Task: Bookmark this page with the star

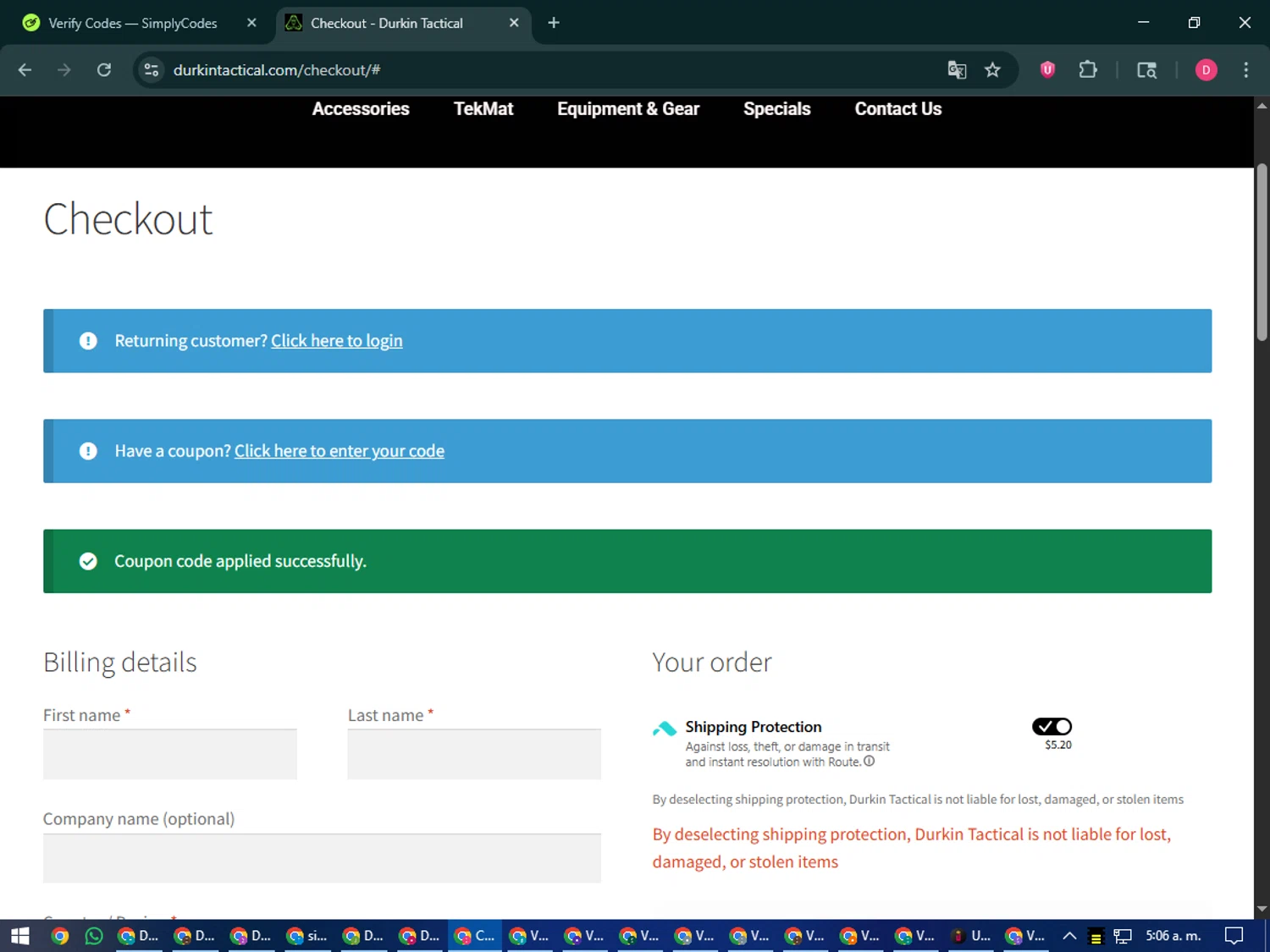Action: [x=992, y=70]
